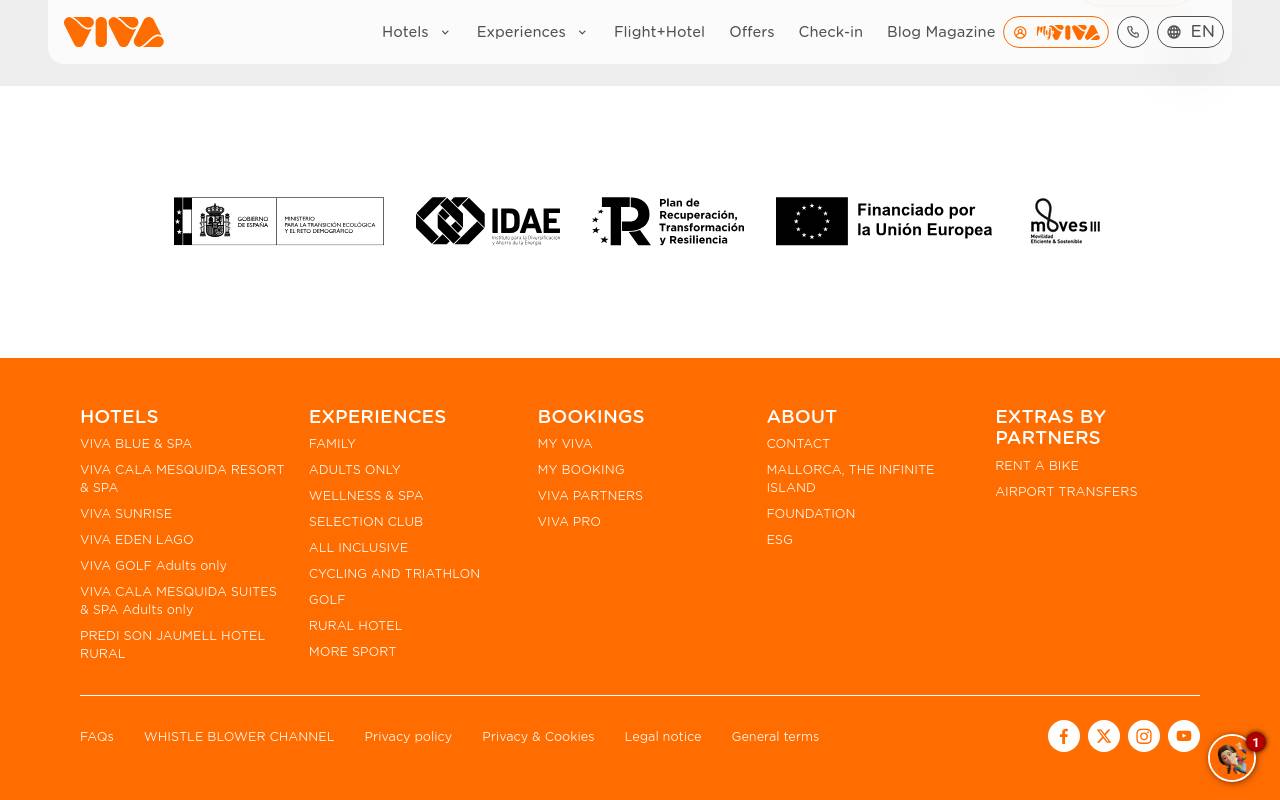Screen dimensions: 1280x800
Task: Click the BOOKINGS footer heading
Action: tap(591, 417)
